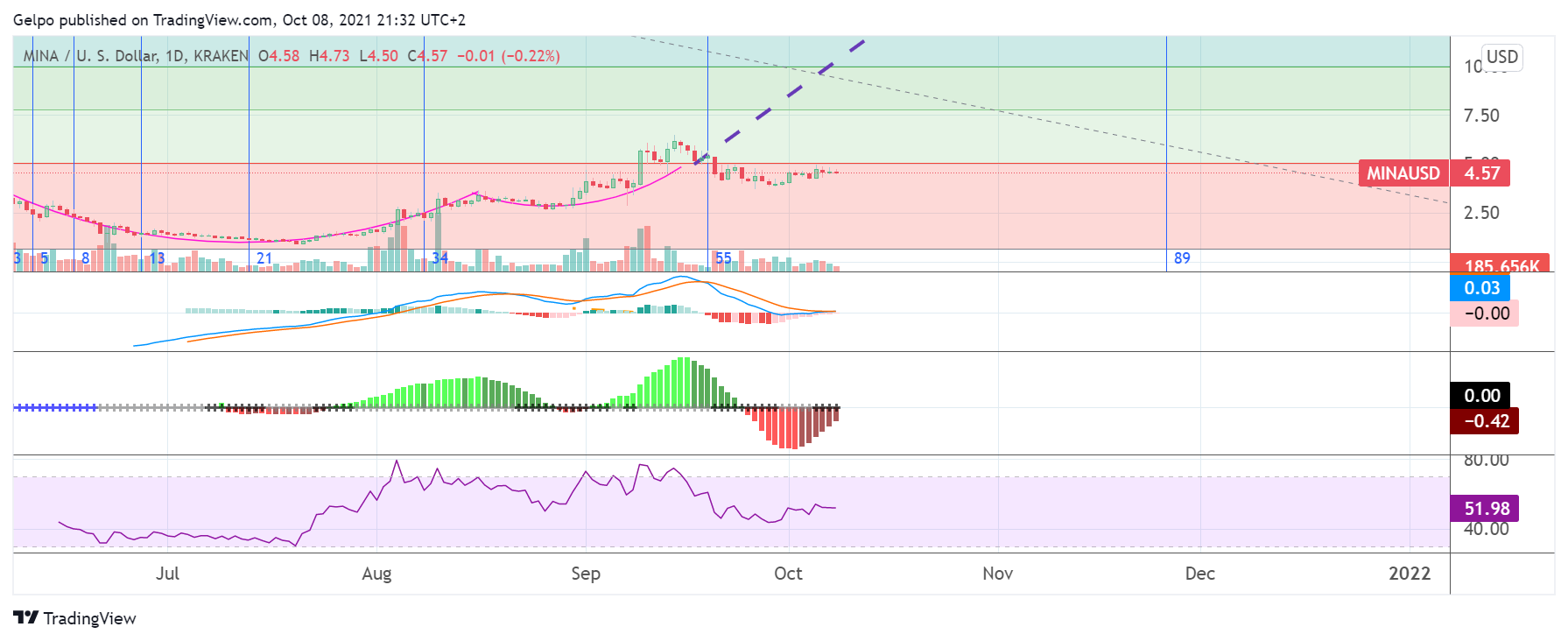The width and height of the screenshot is (1568, 641).
Task: Click the 2.50 price axis label
Action: tap(1481, 213)
